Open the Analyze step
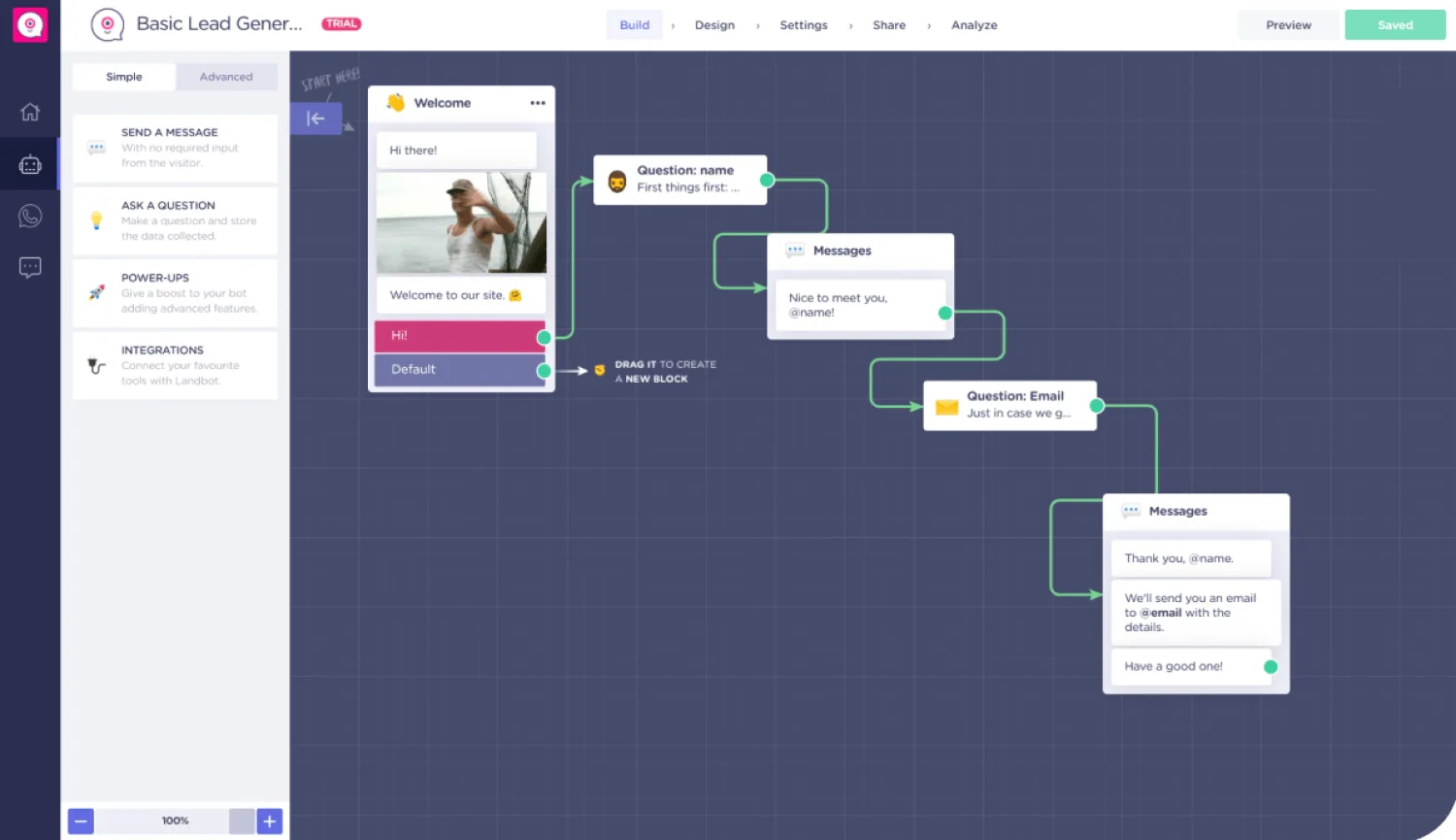 click(974, 25)
